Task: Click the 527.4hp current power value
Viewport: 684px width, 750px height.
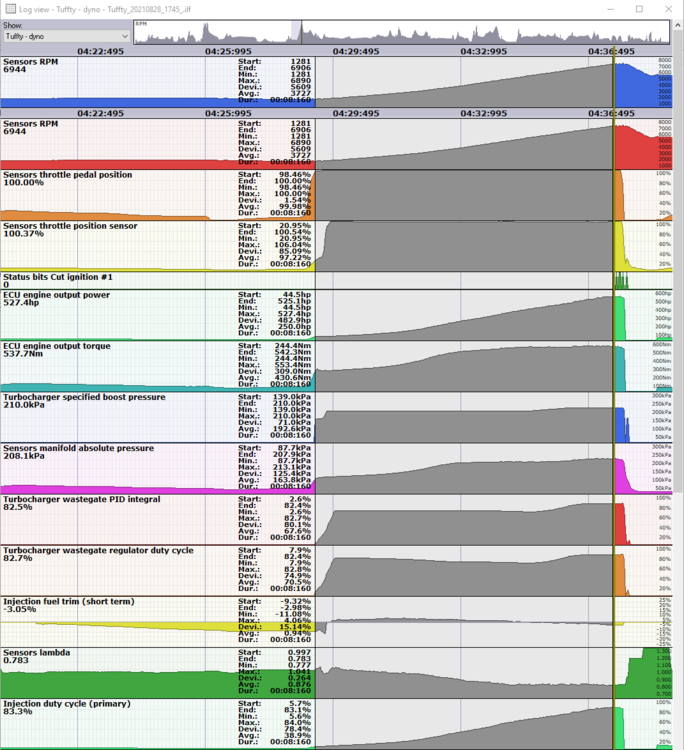Action: (21, 303)
